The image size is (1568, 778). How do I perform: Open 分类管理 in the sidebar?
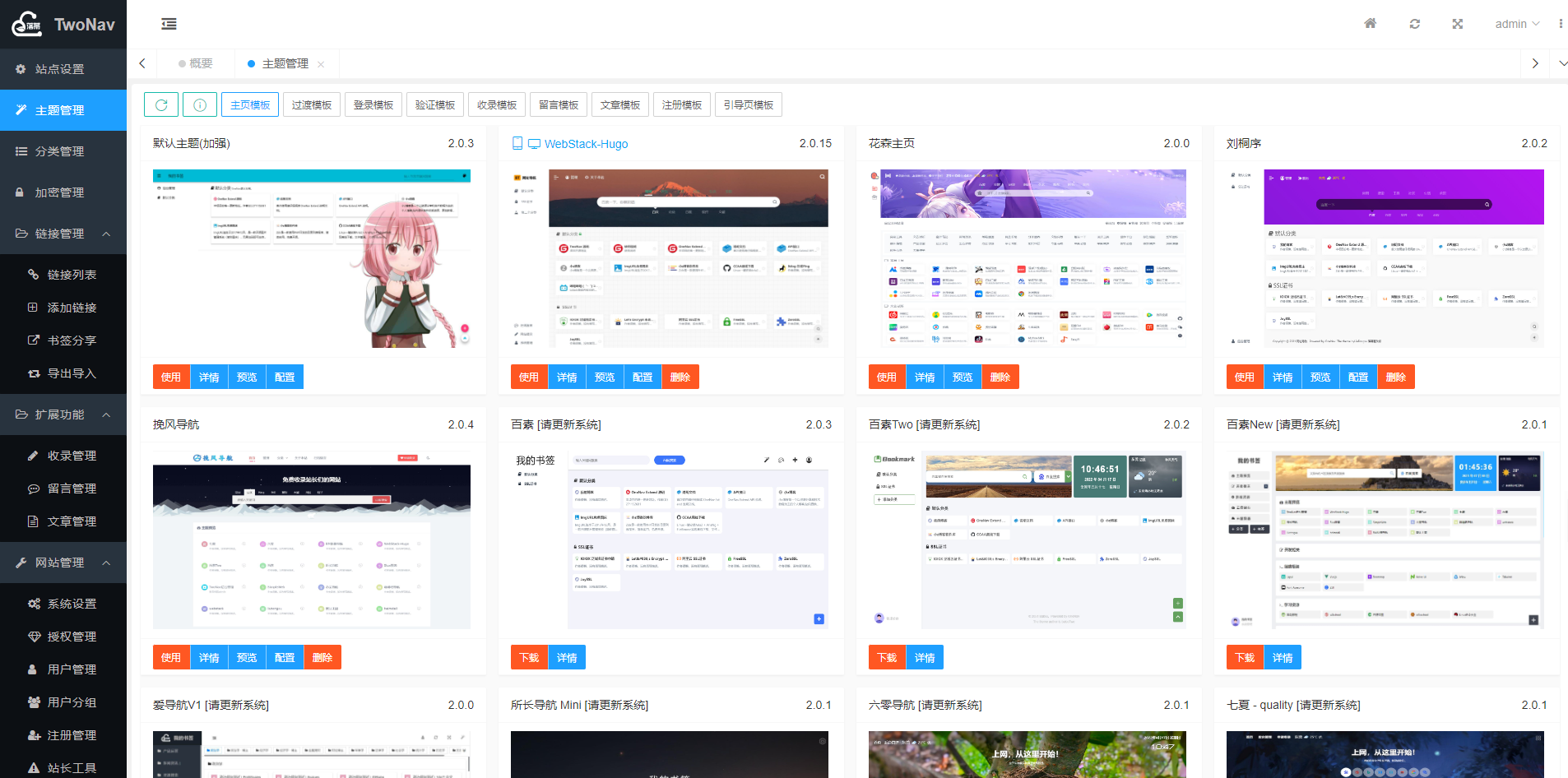[x=63, y=151]
